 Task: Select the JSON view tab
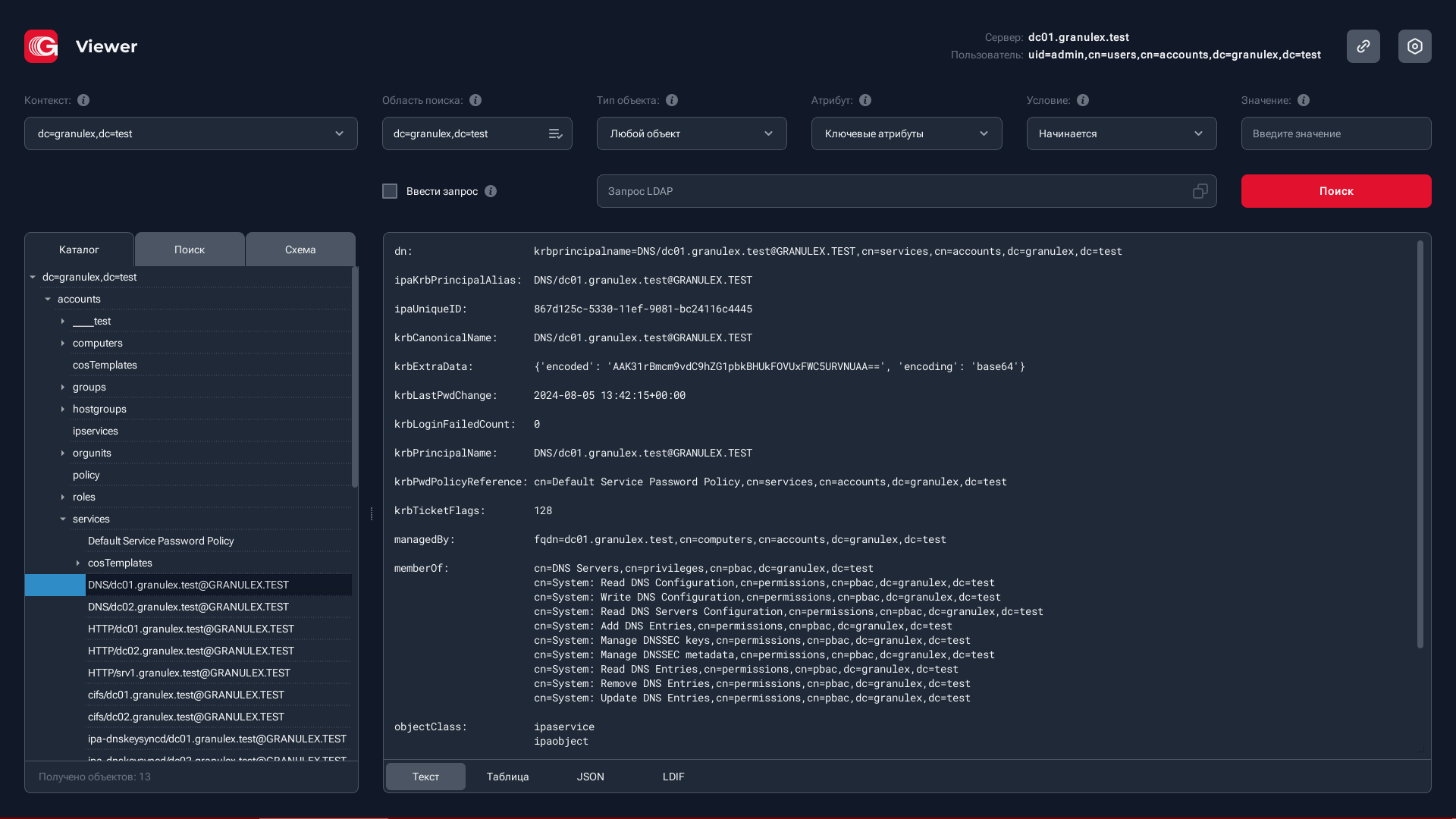pyautogui.click(x=591, y=777)
